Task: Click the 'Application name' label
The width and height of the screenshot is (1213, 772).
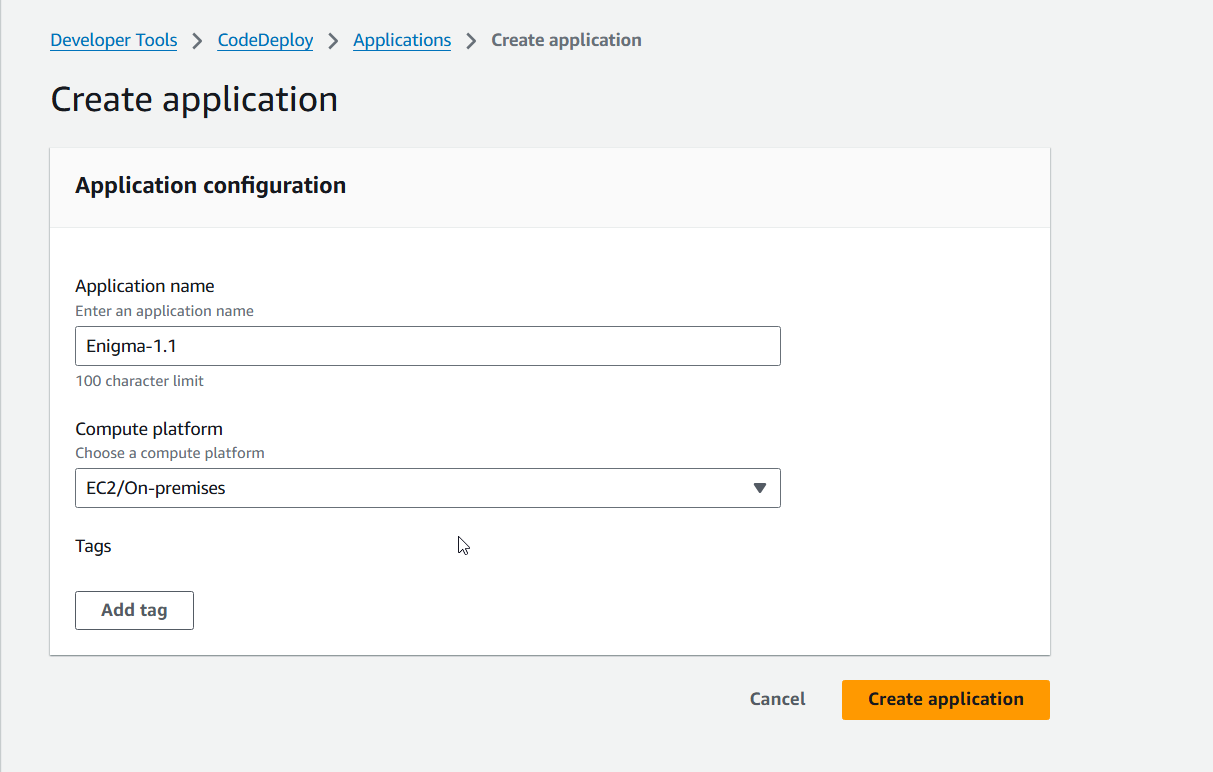Action: click(x=145, y=286)
